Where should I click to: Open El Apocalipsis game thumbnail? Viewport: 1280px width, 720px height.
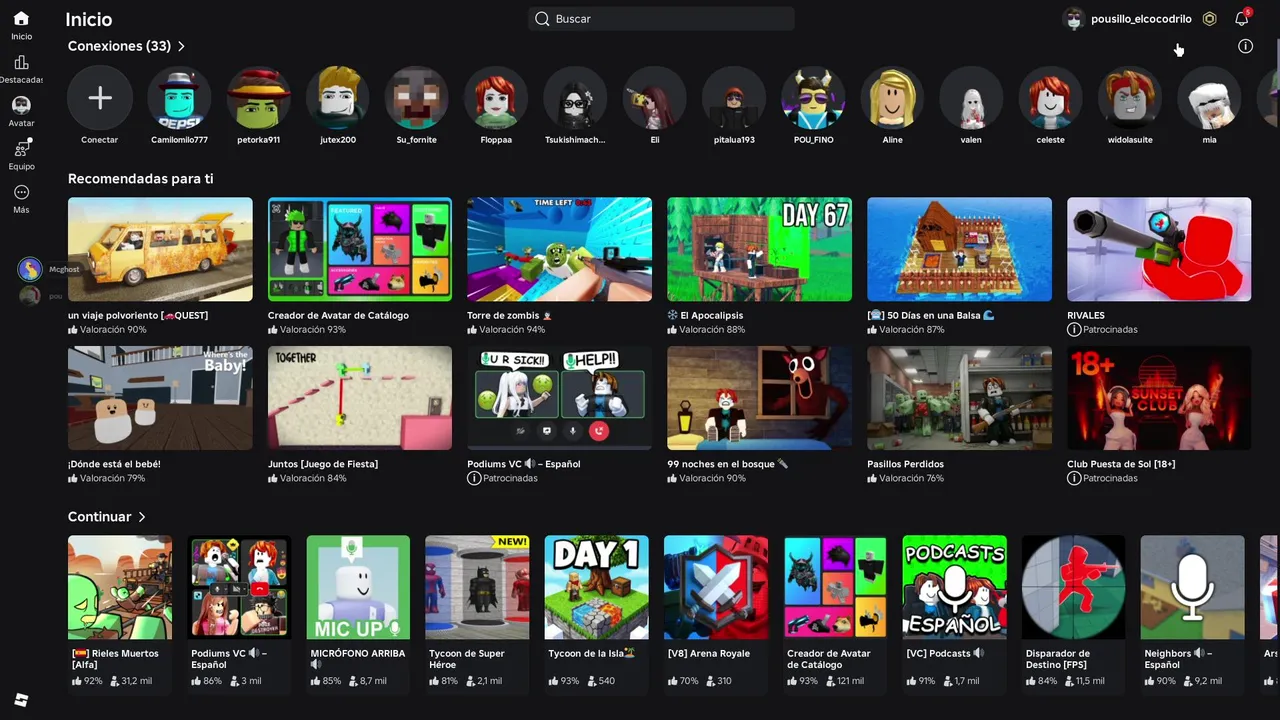[760, 249]
